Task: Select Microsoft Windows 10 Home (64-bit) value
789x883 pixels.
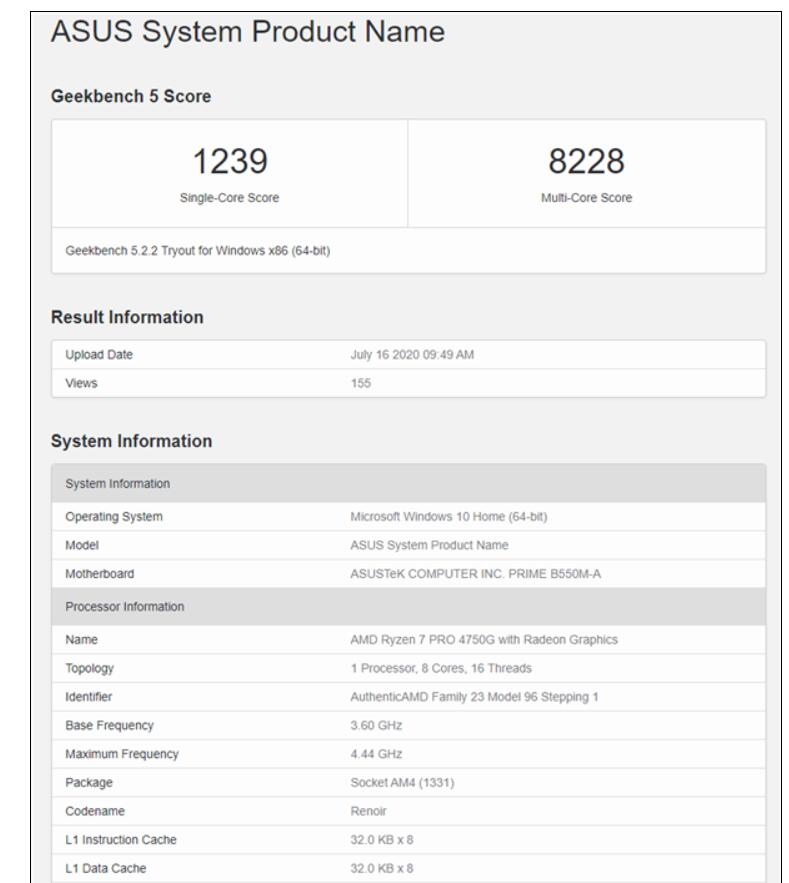Action: 449,517
